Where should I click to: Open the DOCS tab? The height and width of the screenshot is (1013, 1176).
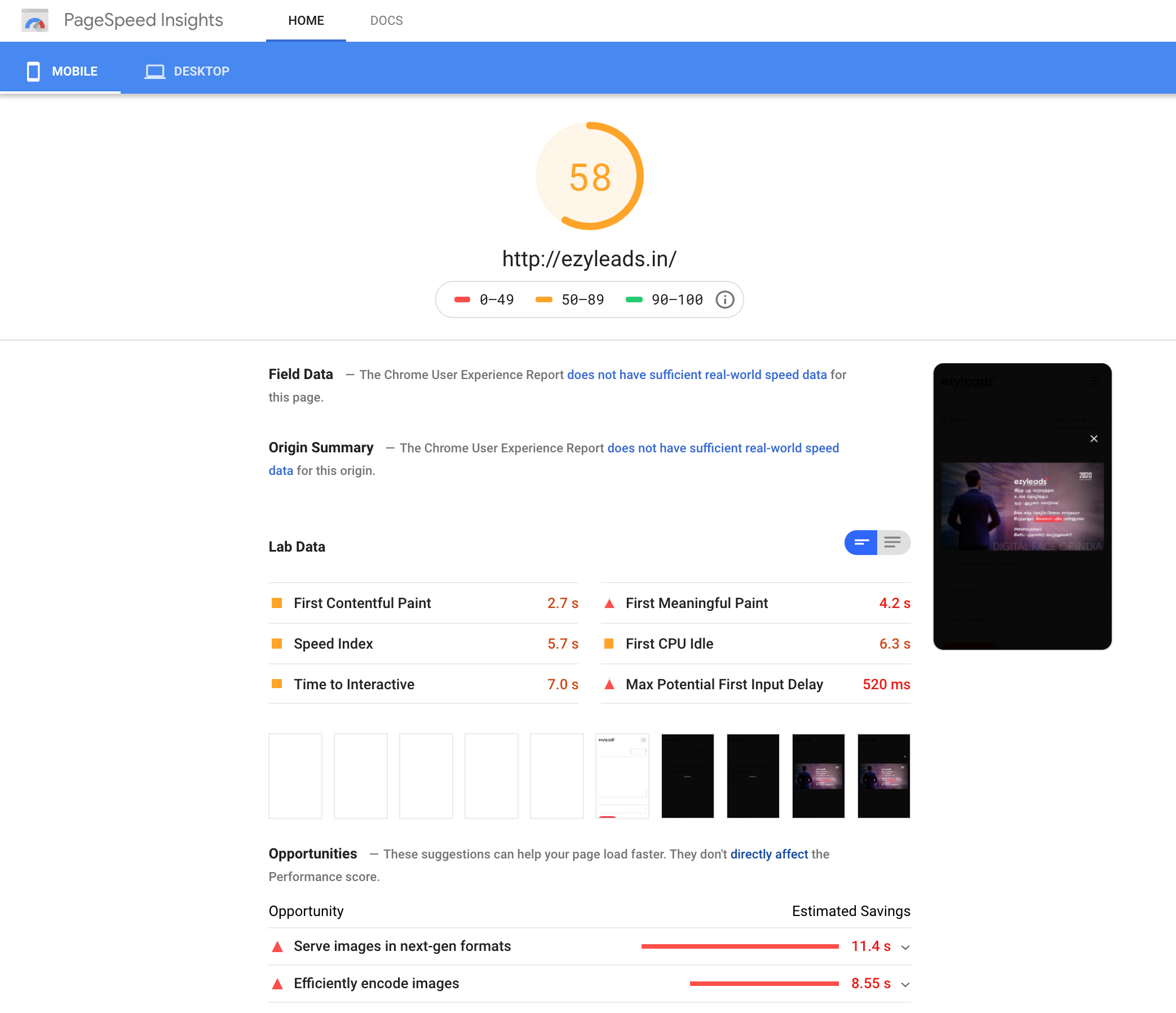pyautogui.click(x=387, y=20)
